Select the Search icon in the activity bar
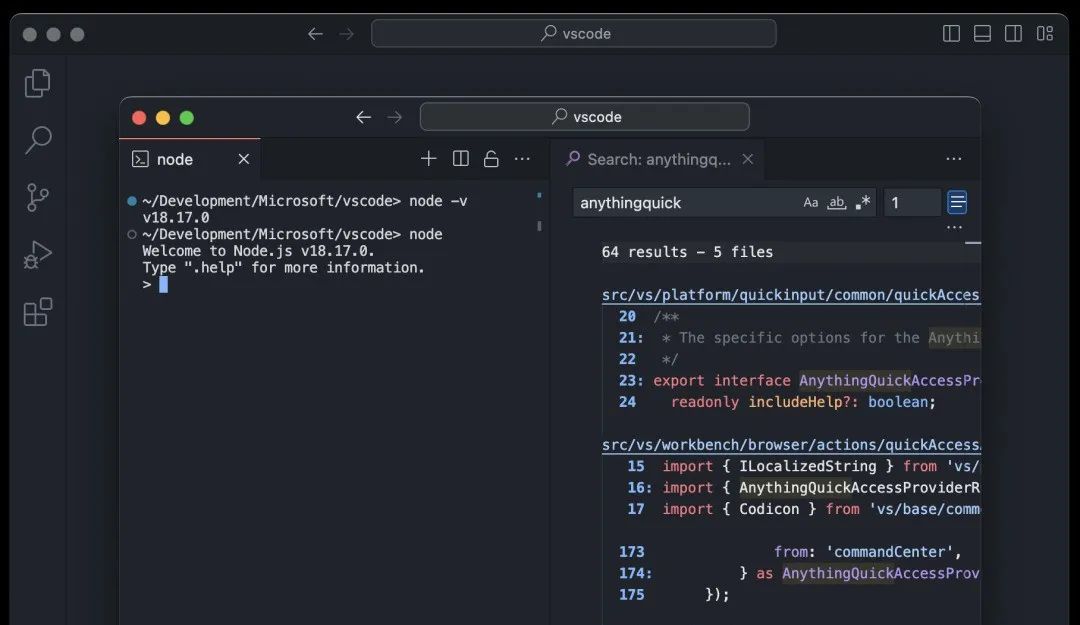 tap(37, 140)
